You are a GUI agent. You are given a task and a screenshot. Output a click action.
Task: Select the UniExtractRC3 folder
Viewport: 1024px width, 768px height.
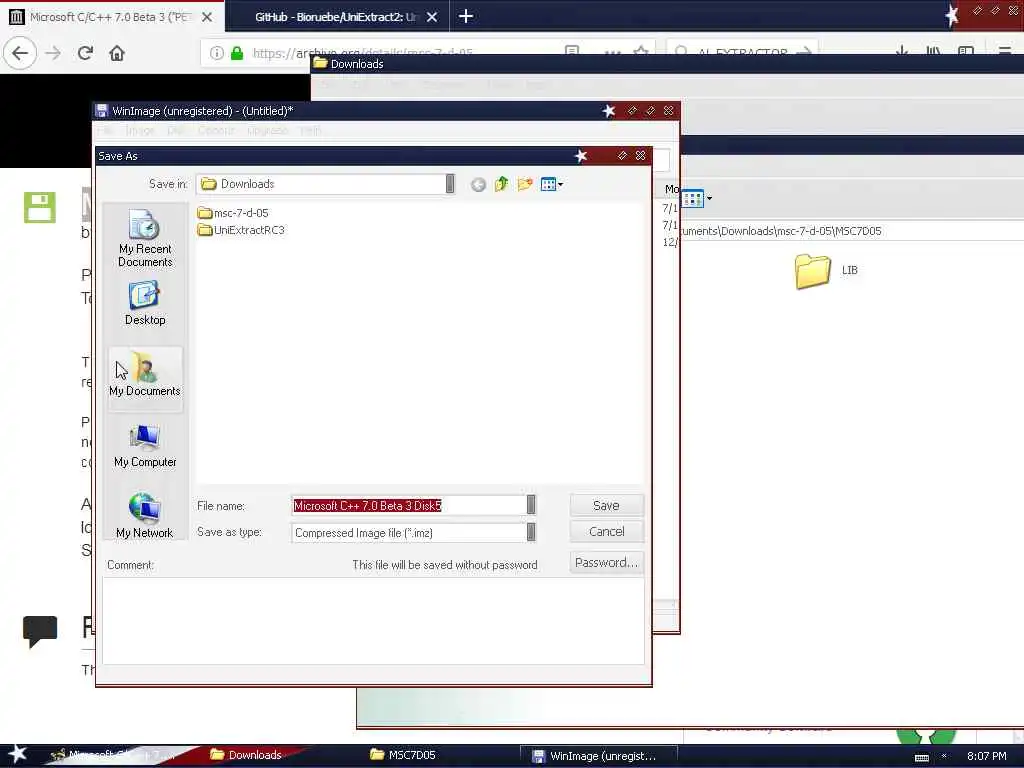241,230
